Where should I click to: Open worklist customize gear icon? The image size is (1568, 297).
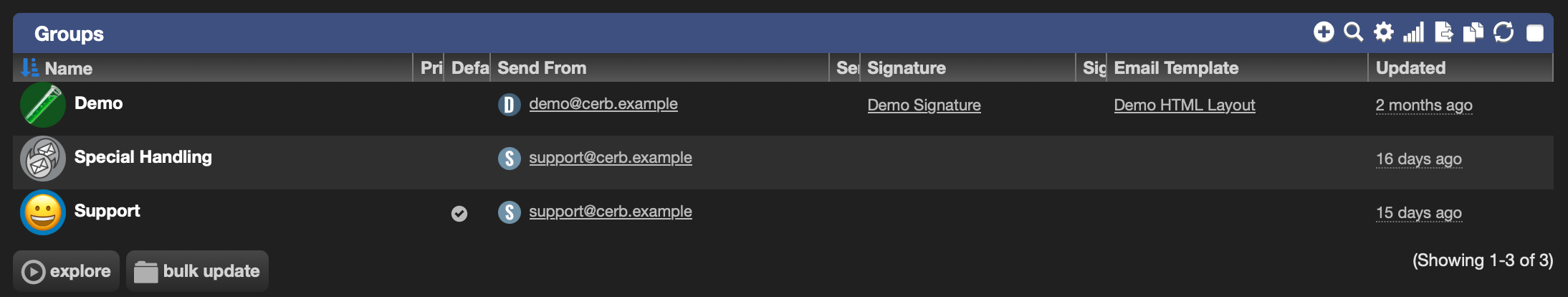pos(1383,32)
